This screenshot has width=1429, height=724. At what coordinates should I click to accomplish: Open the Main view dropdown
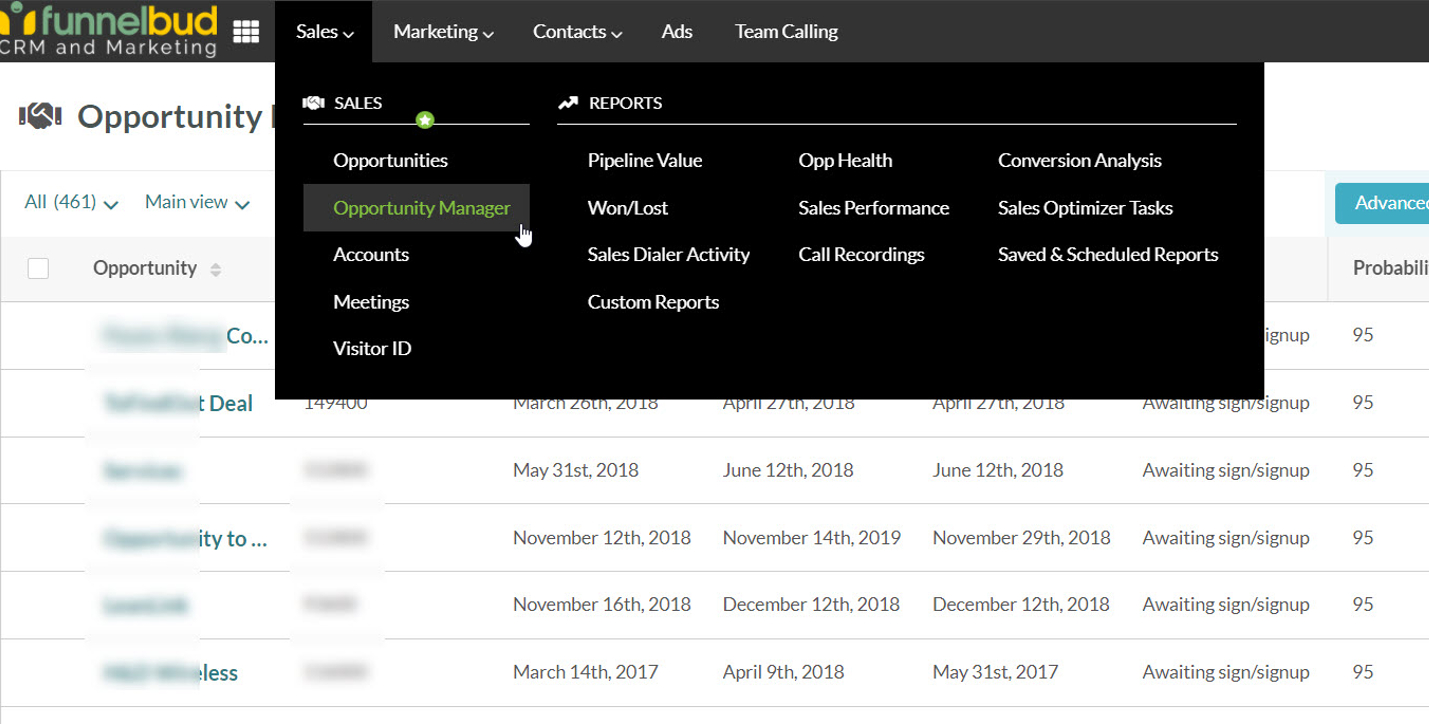(197, 202)
